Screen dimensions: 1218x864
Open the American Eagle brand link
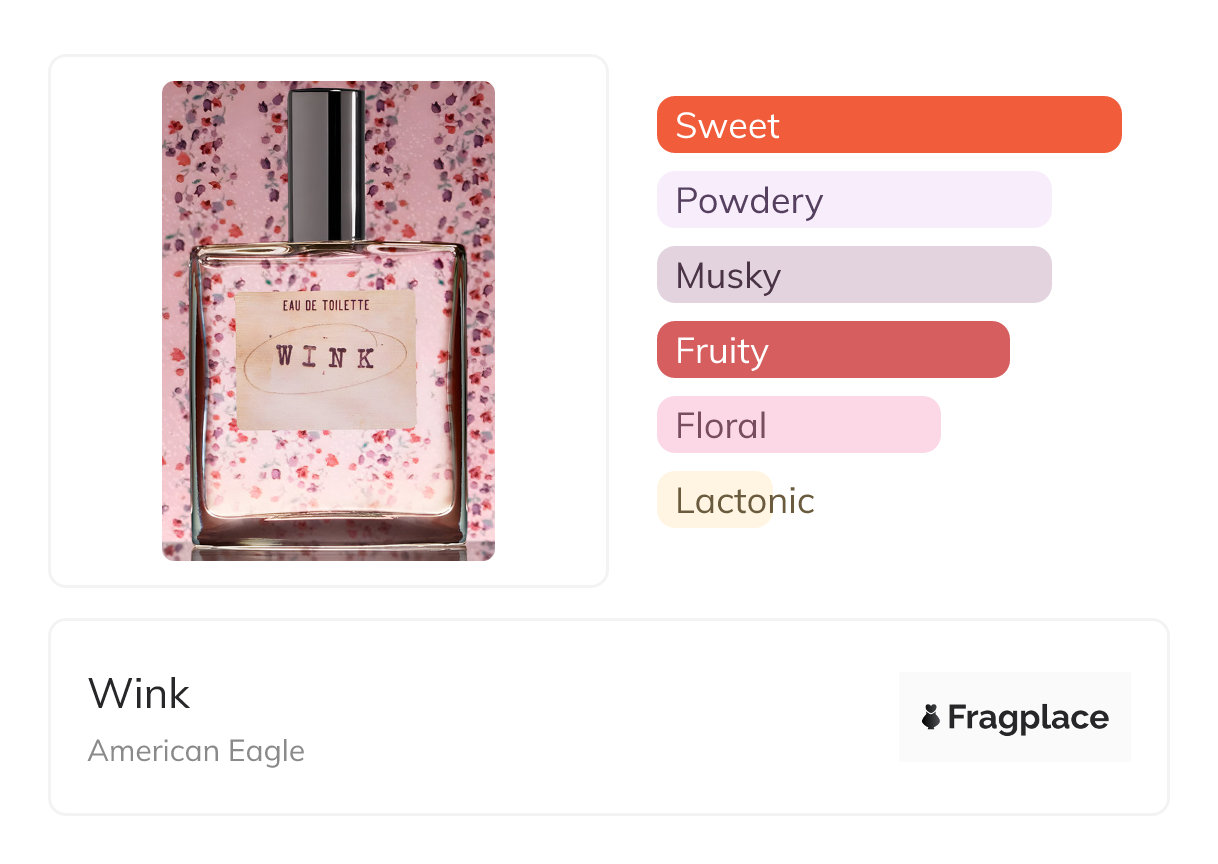(196, 751)
